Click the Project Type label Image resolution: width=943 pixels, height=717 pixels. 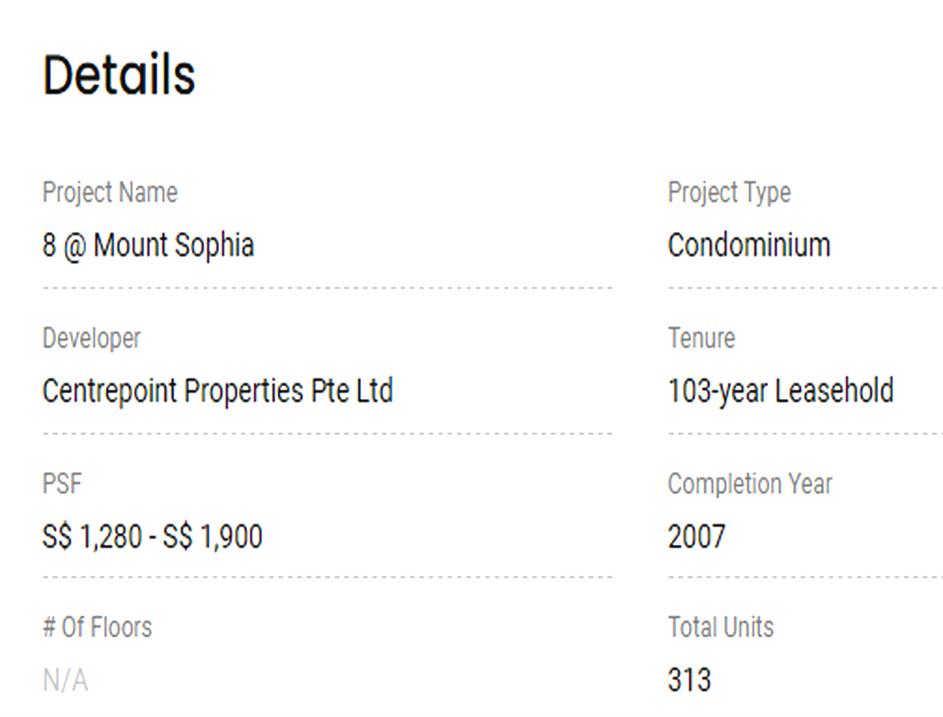[729, 192]
